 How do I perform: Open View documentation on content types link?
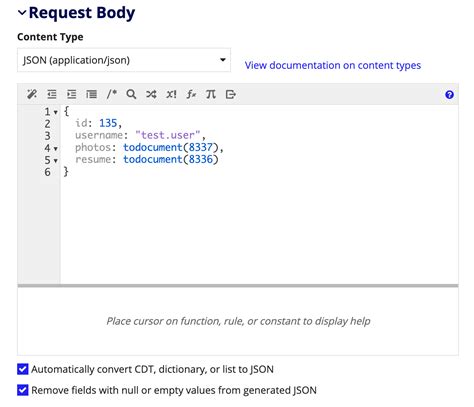coord(333,65)
